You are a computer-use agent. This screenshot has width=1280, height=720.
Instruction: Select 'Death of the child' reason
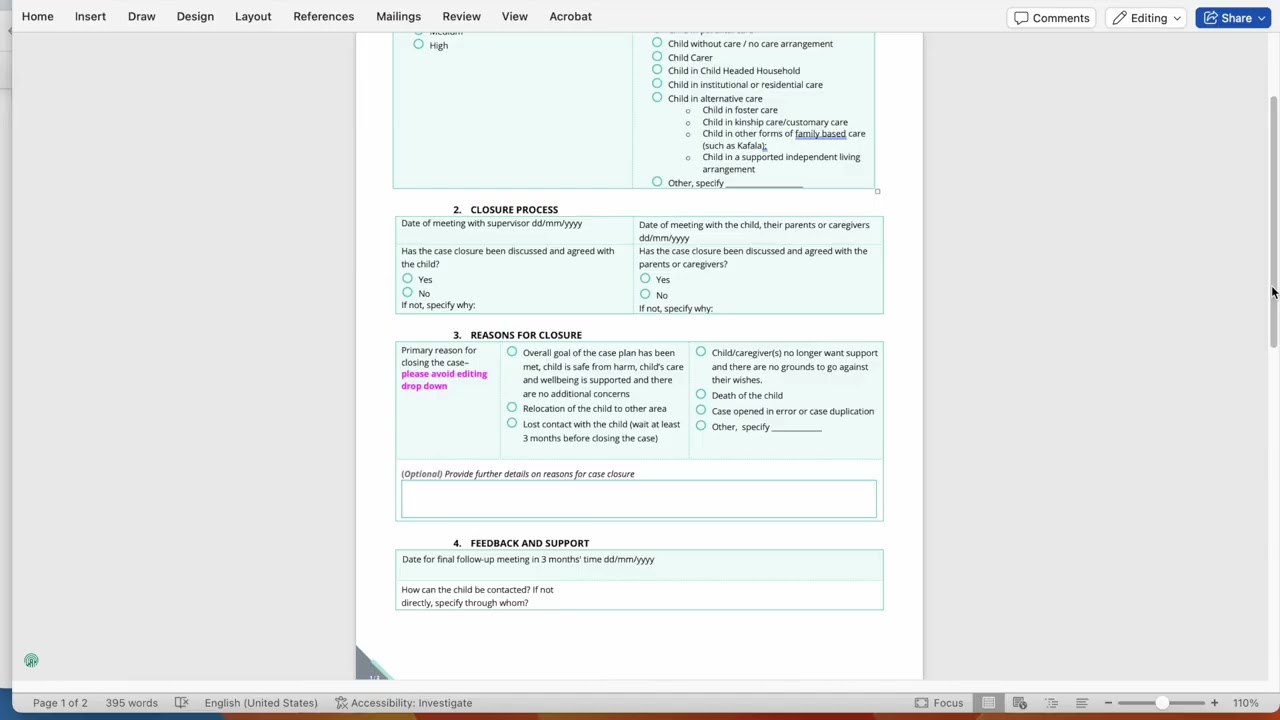(x=701, y=394)
